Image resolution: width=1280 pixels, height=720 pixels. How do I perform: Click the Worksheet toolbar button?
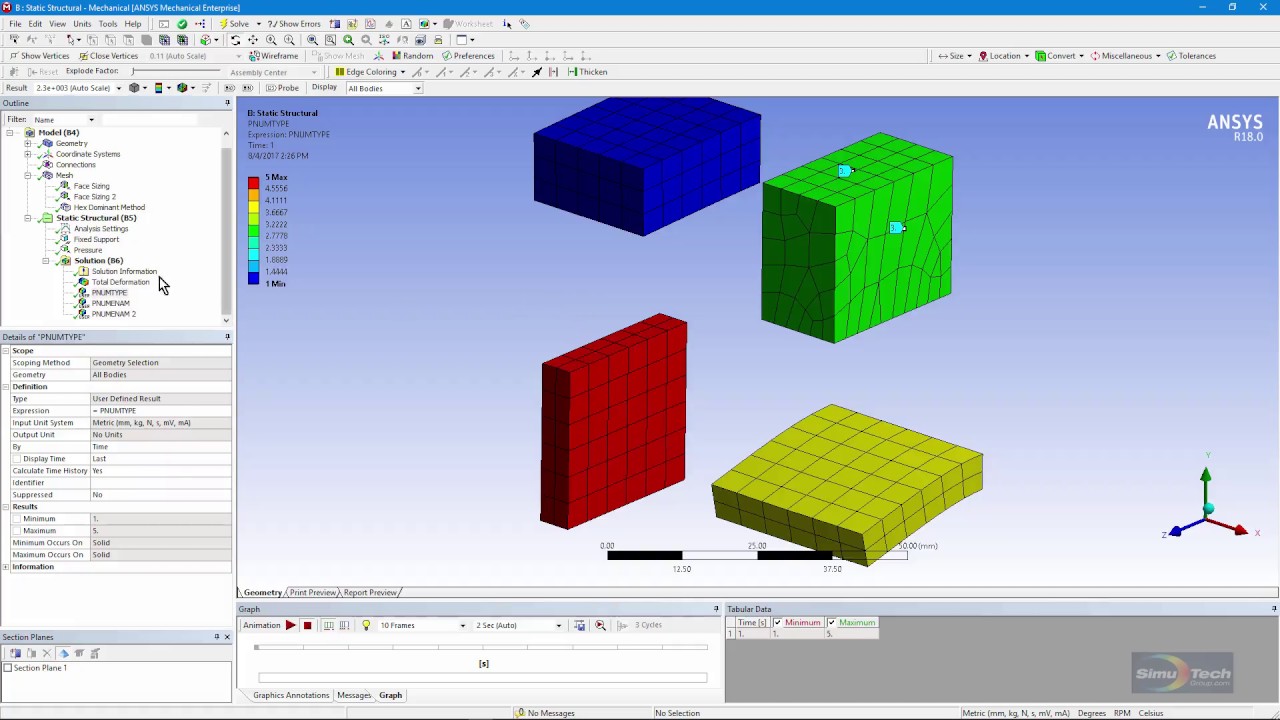coord(468,24)
